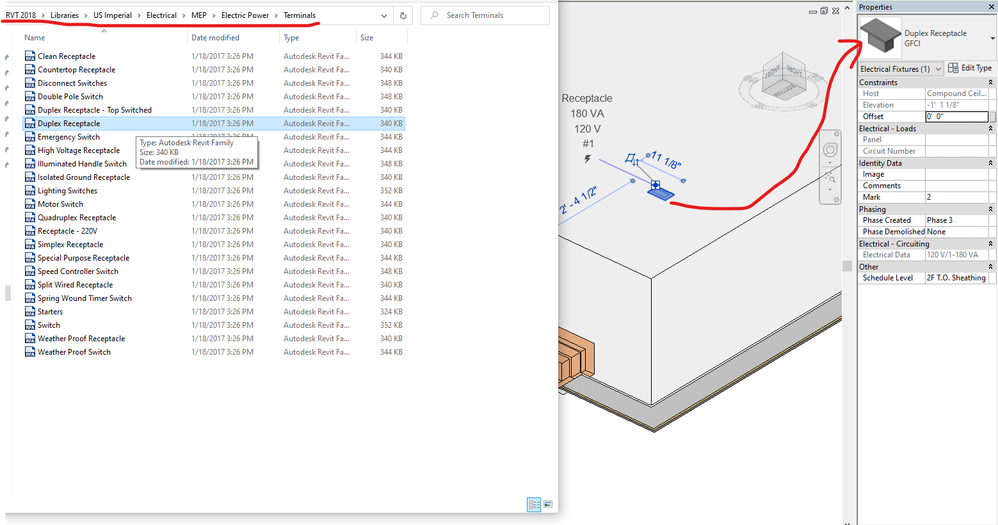
Task: Click the selected receptacle in the 3D view
Action: pos(661,193)
